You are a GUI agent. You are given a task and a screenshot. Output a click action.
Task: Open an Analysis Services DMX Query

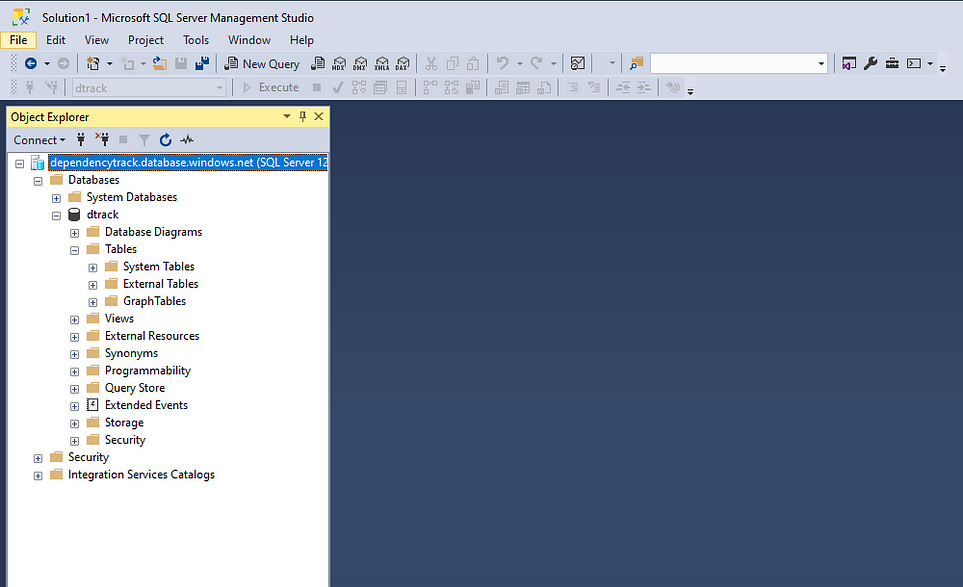tap(361, 63)
